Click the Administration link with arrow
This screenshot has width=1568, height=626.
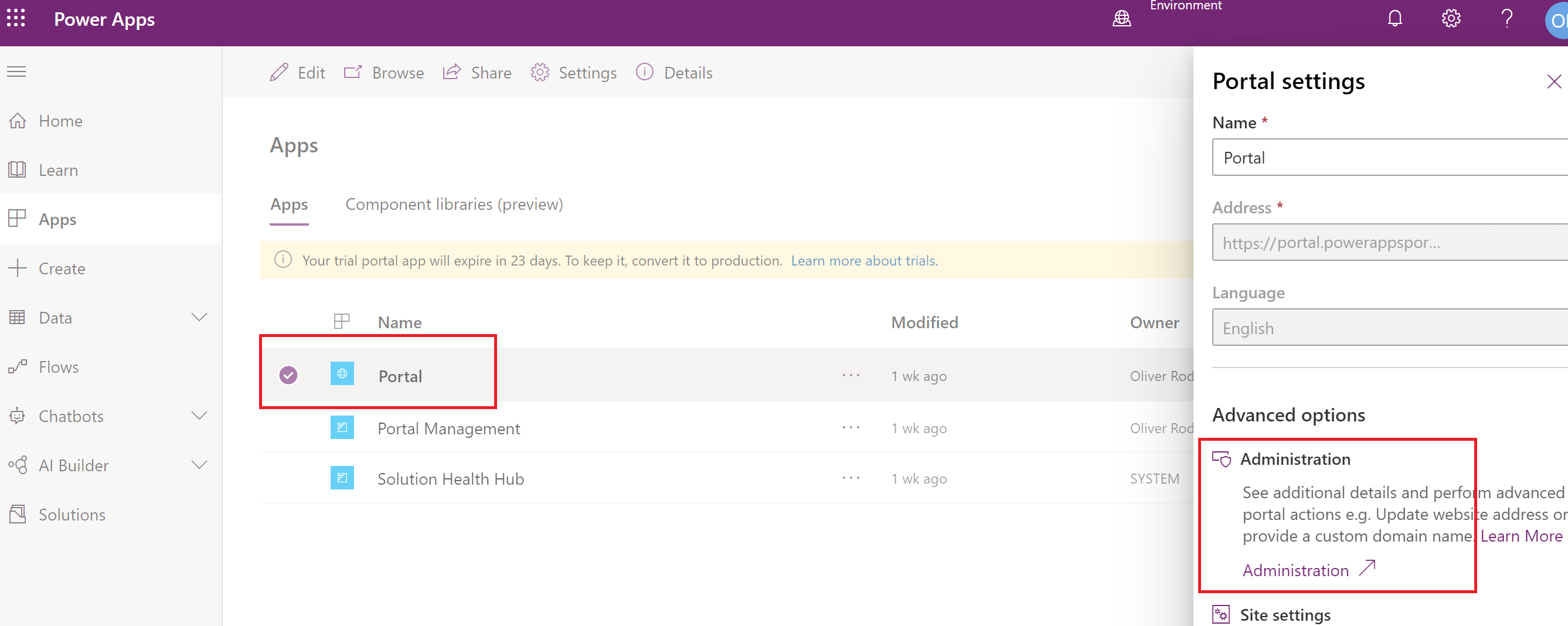click(1295, 570)
